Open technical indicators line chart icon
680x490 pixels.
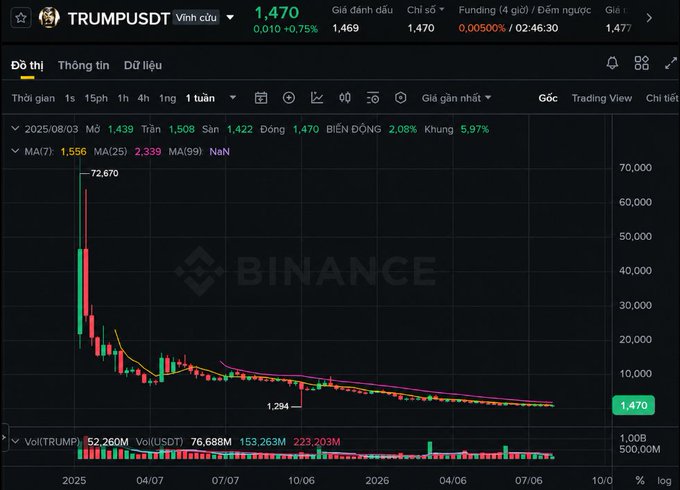coord(317,98)
